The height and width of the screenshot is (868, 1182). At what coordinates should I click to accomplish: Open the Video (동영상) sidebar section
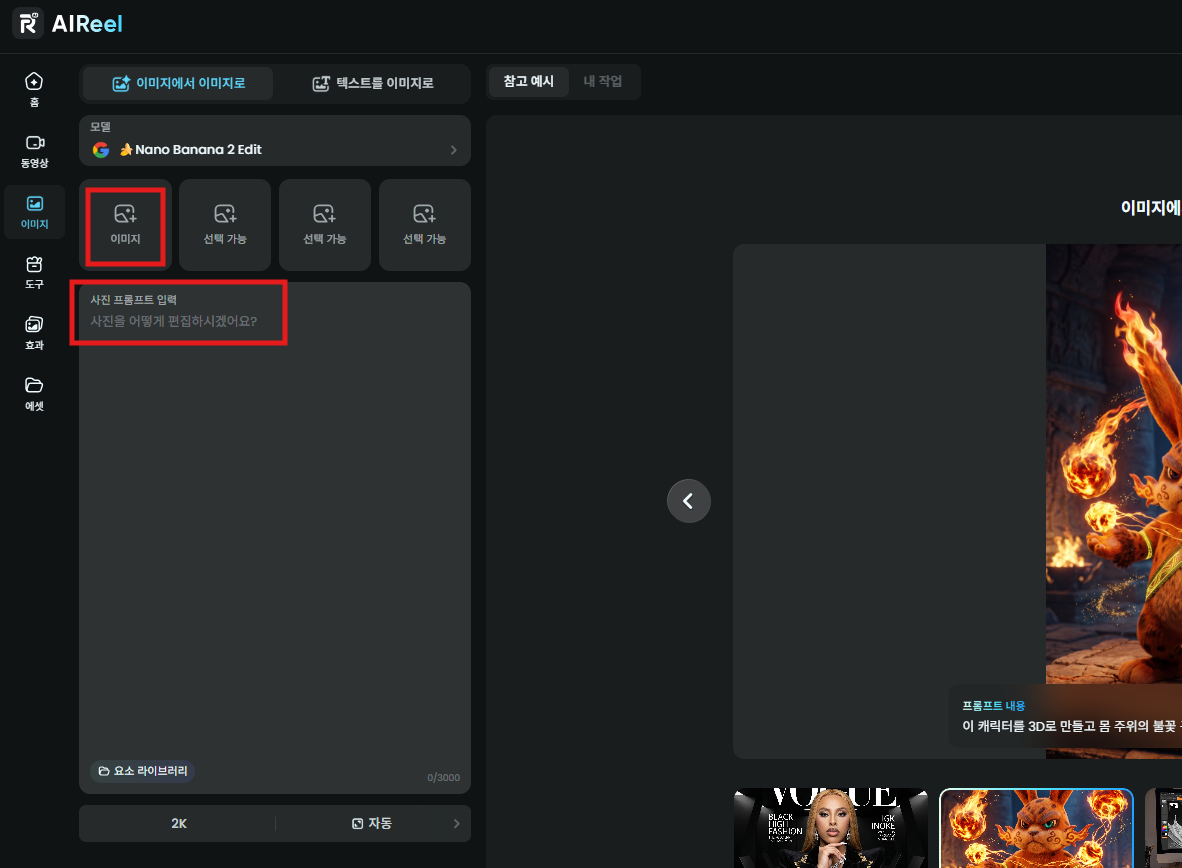coord(34,151)
